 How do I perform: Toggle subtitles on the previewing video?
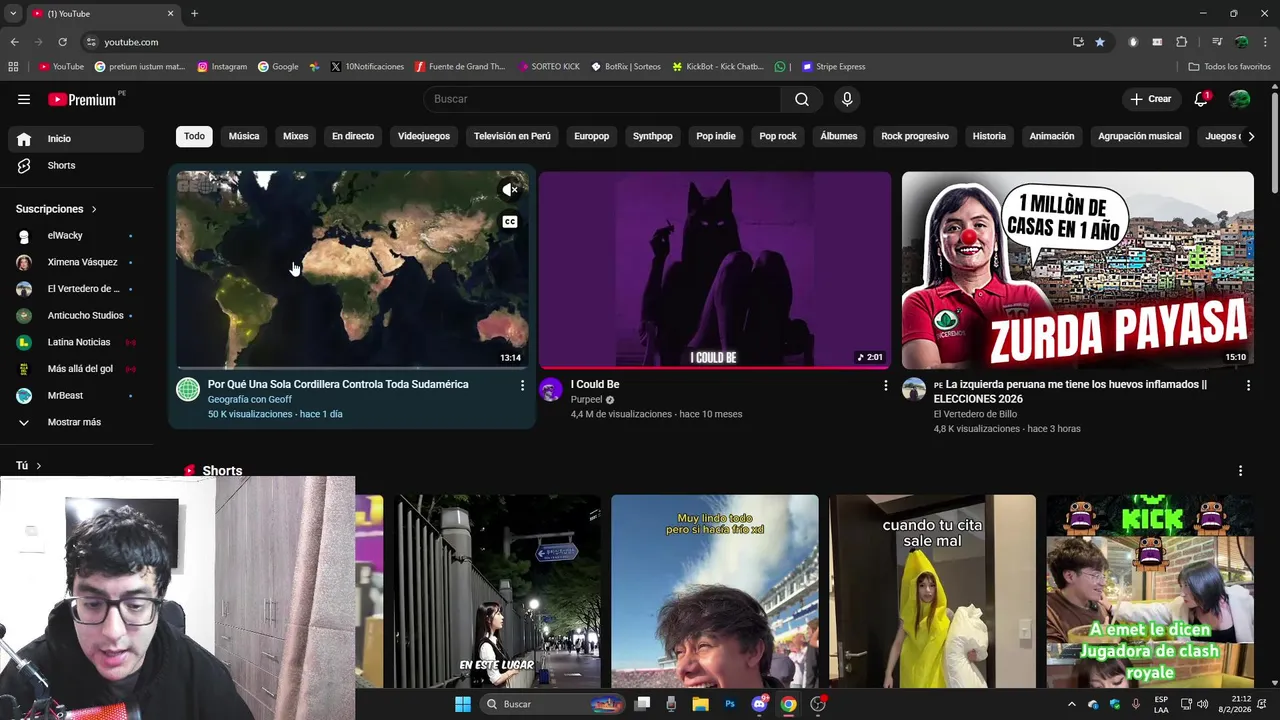(x=510, y=221)
